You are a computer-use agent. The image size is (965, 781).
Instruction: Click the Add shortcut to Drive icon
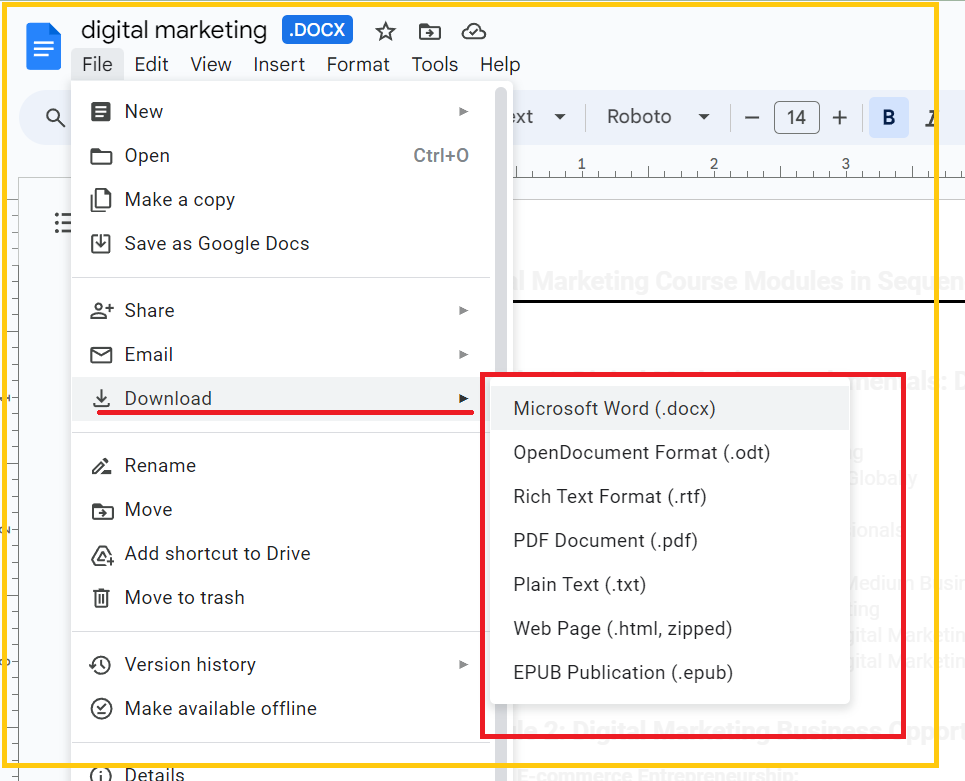[x=102, y=555]
